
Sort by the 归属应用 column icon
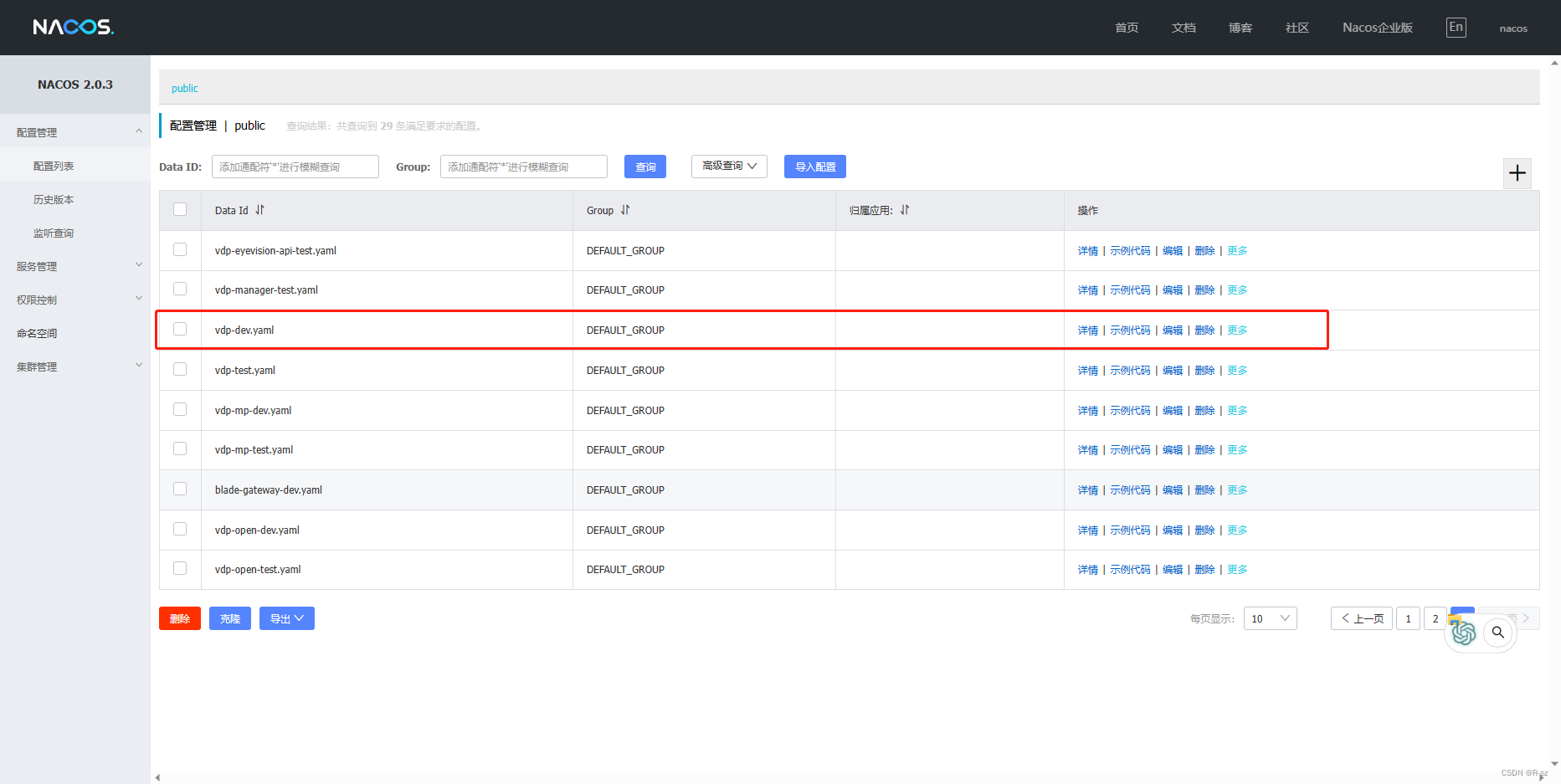click(904, 210)
